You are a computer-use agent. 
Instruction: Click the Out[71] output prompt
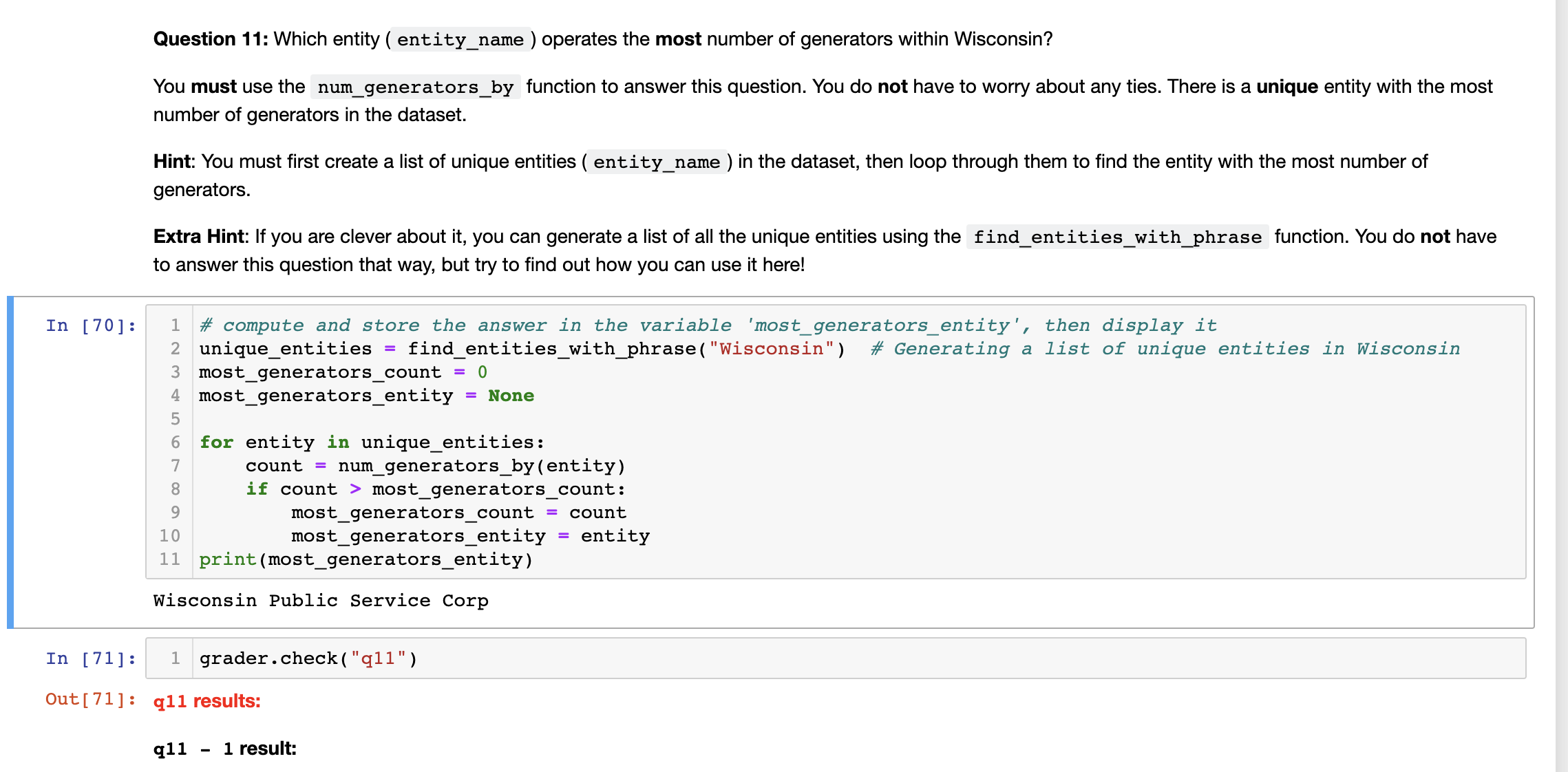tap(91, 699)
